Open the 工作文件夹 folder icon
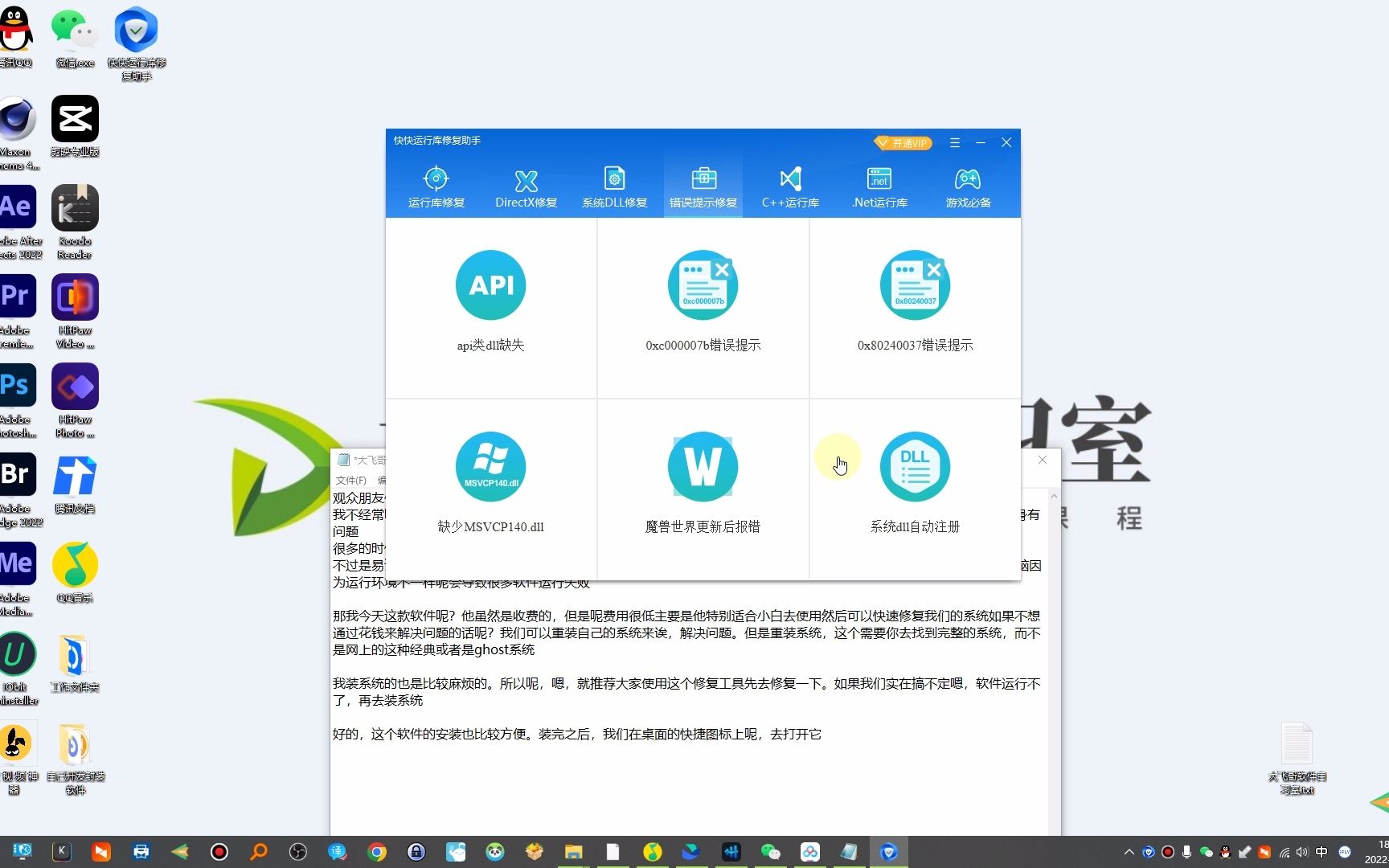Viewport: 1389px width, 868px height. (75, 662)
